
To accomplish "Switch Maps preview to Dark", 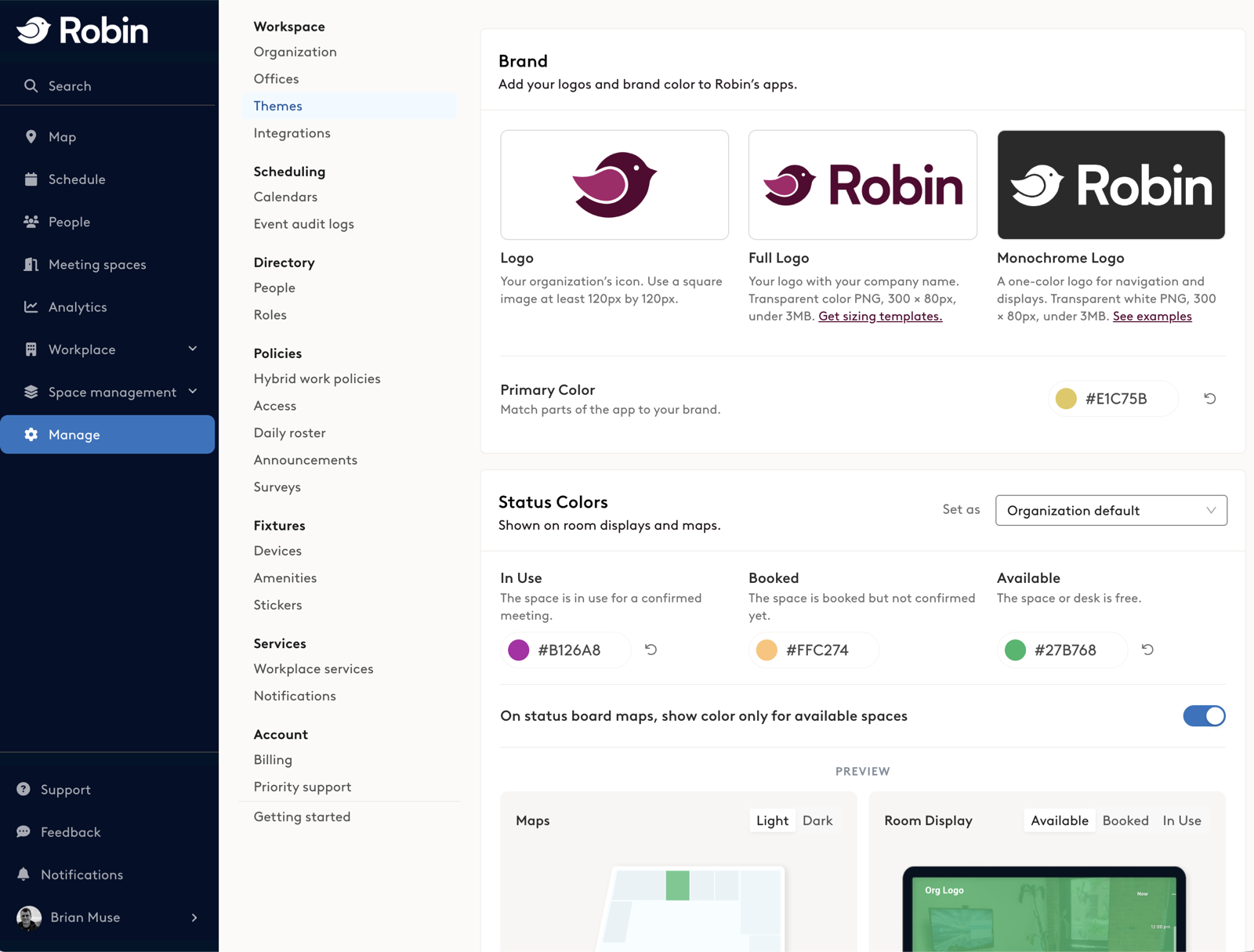I will (817, 820).
